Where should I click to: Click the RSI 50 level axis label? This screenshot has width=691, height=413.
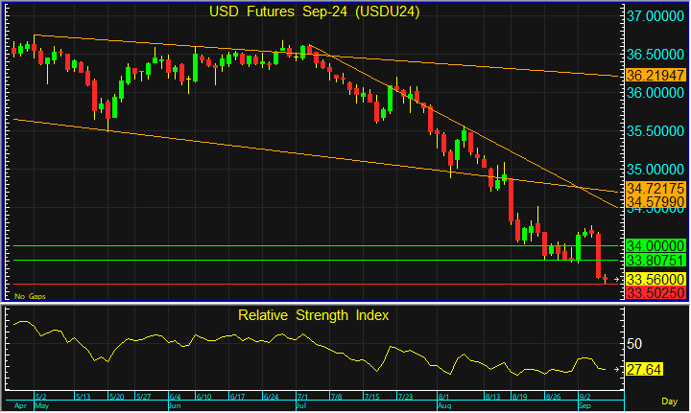pos(633,343)
